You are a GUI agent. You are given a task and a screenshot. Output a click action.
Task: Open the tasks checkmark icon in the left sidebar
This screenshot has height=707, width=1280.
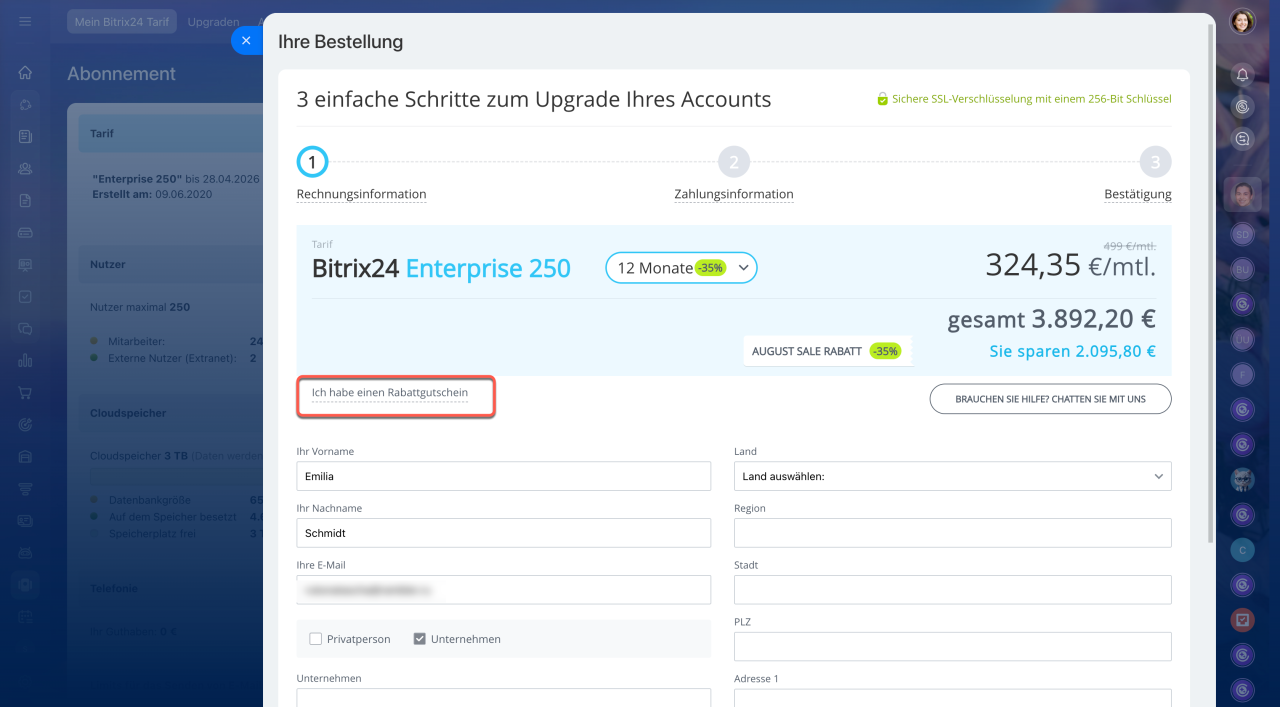tap(25, 296)
